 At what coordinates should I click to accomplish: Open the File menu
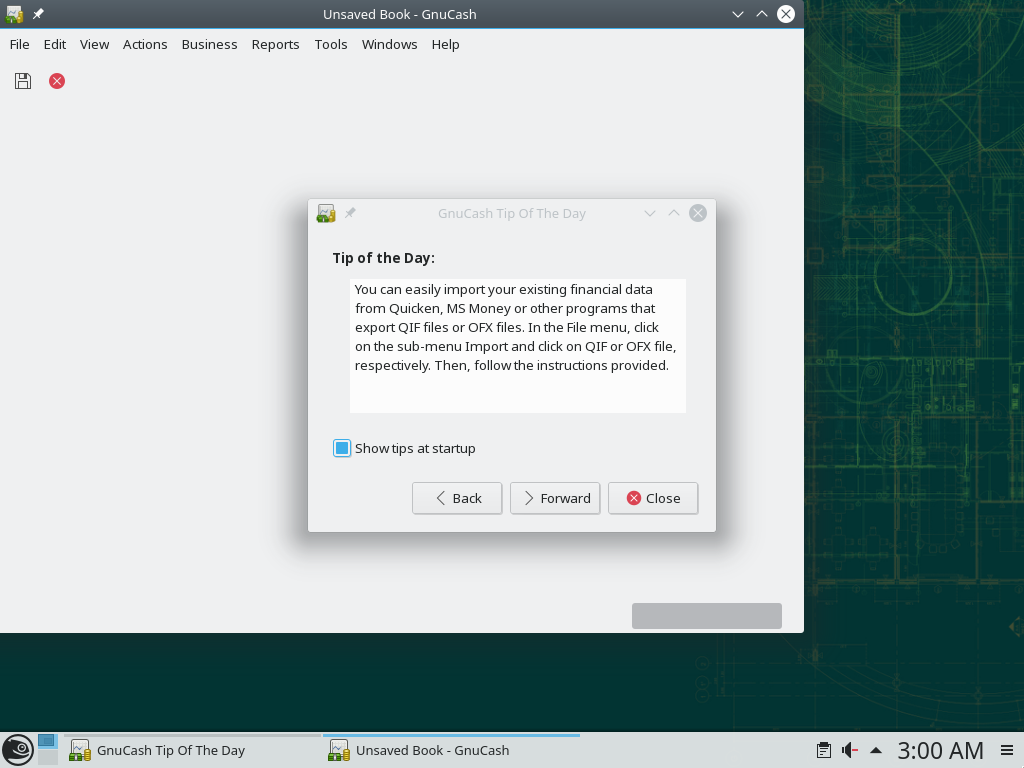tap(19, 44)
